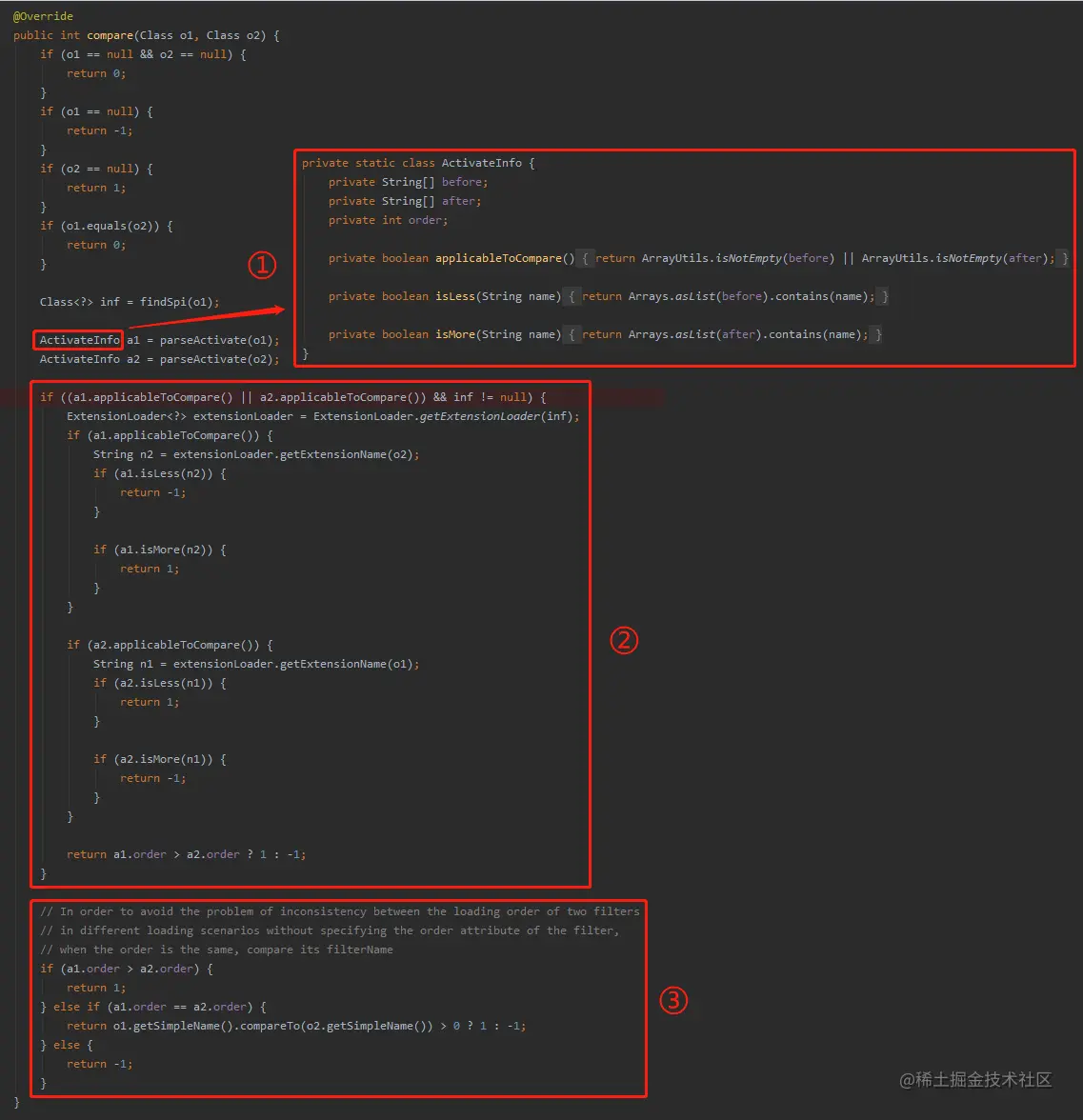The image size is (1083, 1120).
Task: Click ArrayUtils.isNotEmpty(after) in folded code
Action: [954, 258]
